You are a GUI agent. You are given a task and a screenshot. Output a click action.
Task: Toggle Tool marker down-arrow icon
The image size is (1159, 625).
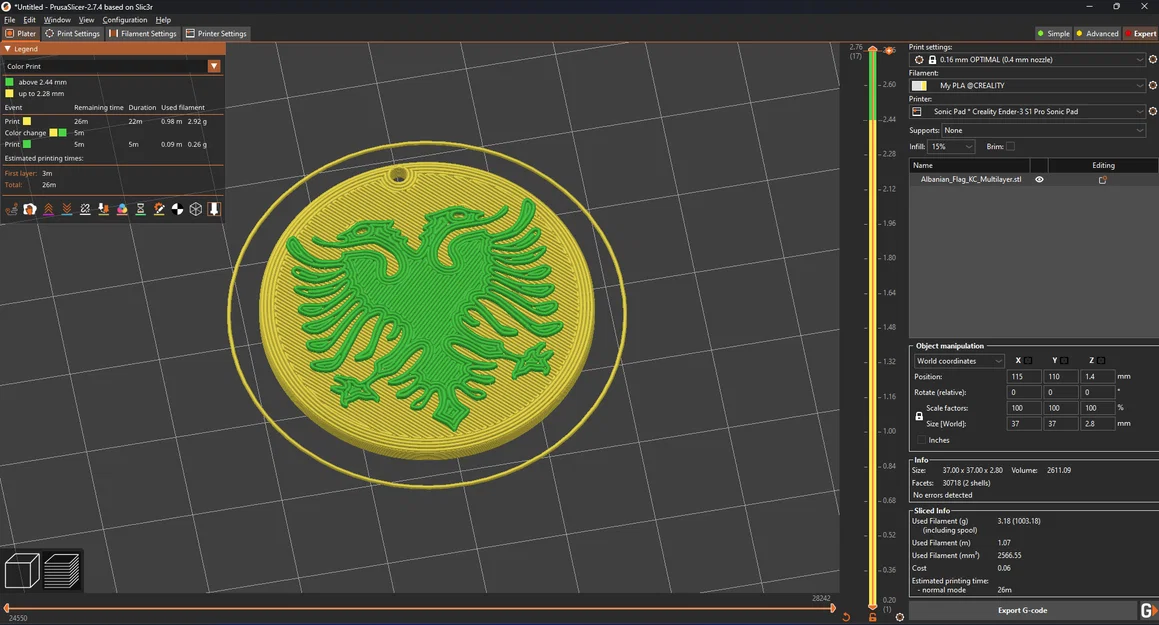214,209
